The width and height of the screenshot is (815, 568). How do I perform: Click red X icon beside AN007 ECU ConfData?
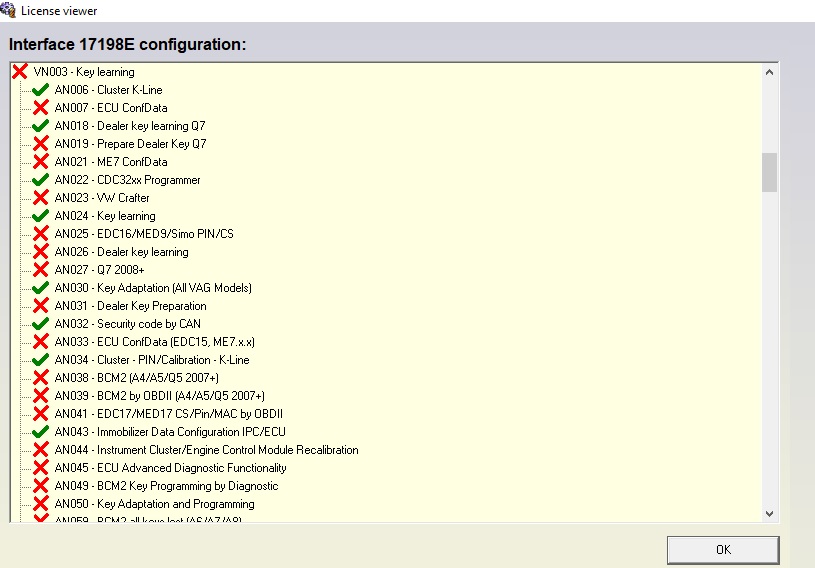coord(41,108)
